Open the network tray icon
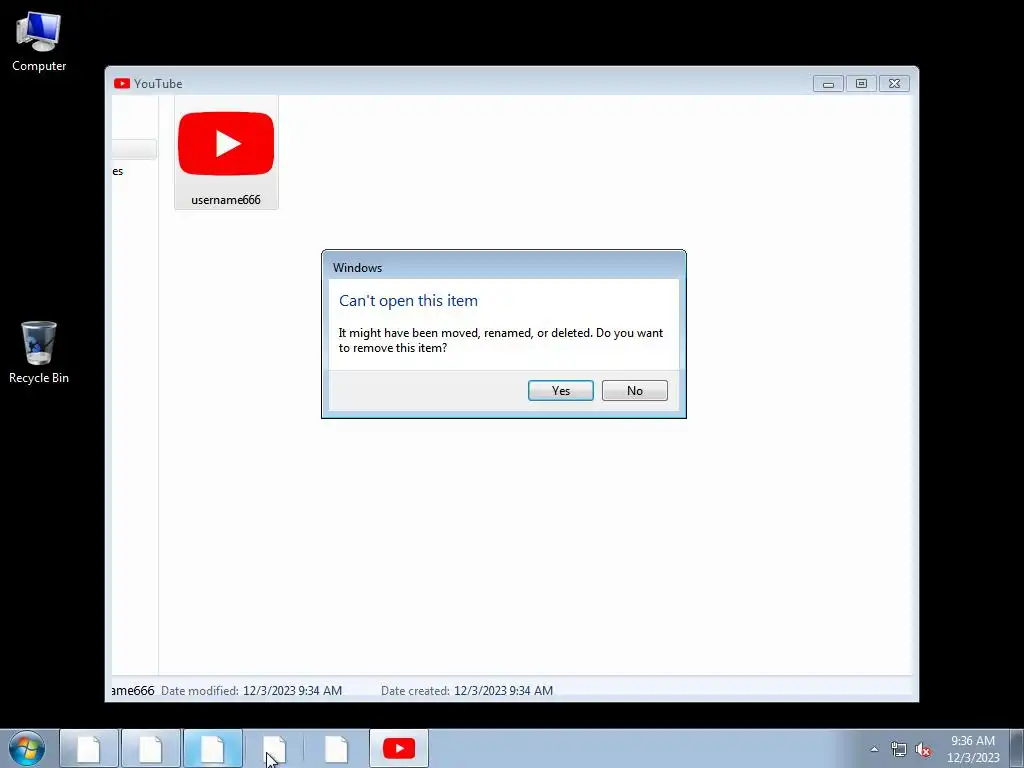The height and width of the screenshot is (768, 1024). coord(899,749)
